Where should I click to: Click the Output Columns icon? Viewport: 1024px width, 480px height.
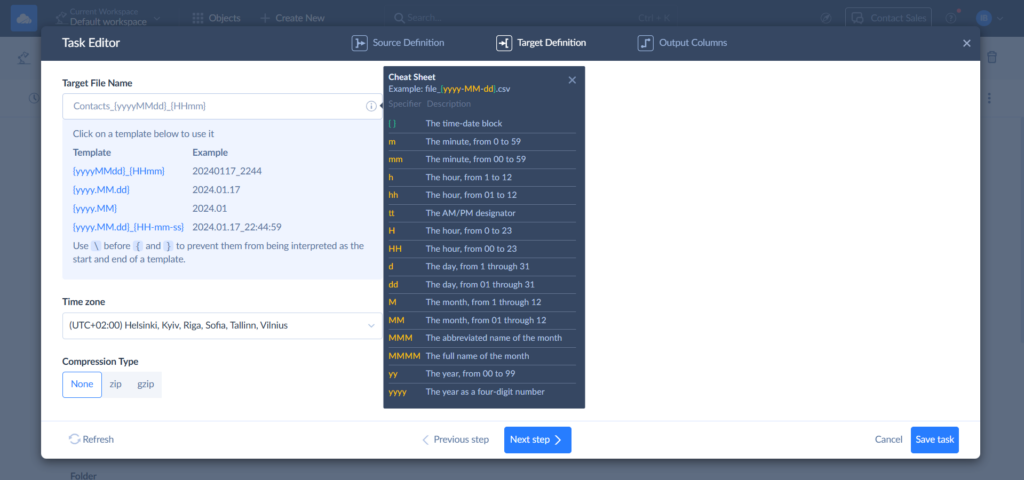645,43
